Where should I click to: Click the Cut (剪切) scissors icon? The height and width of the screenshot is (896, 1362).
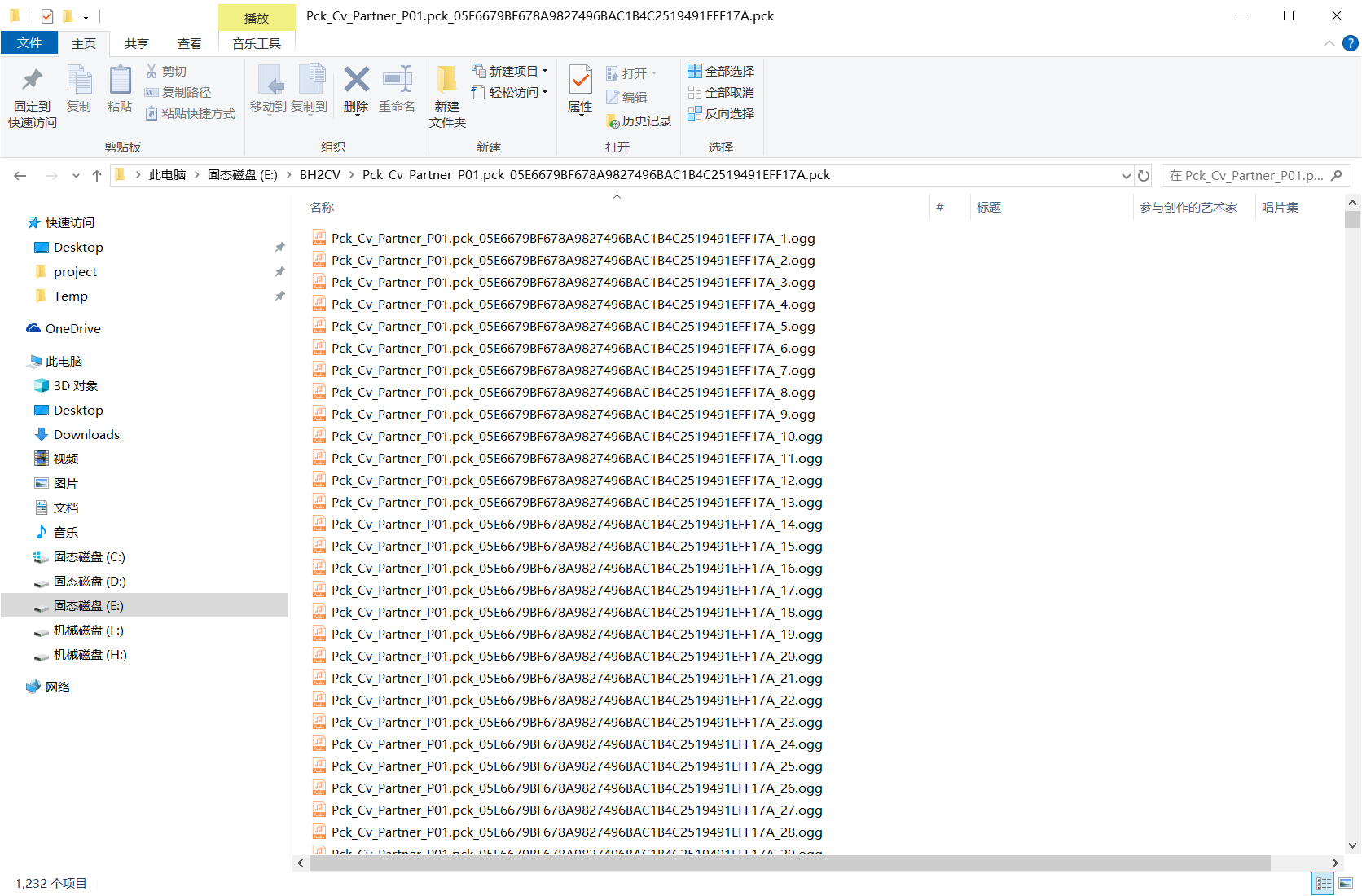[x=152, y=71]
